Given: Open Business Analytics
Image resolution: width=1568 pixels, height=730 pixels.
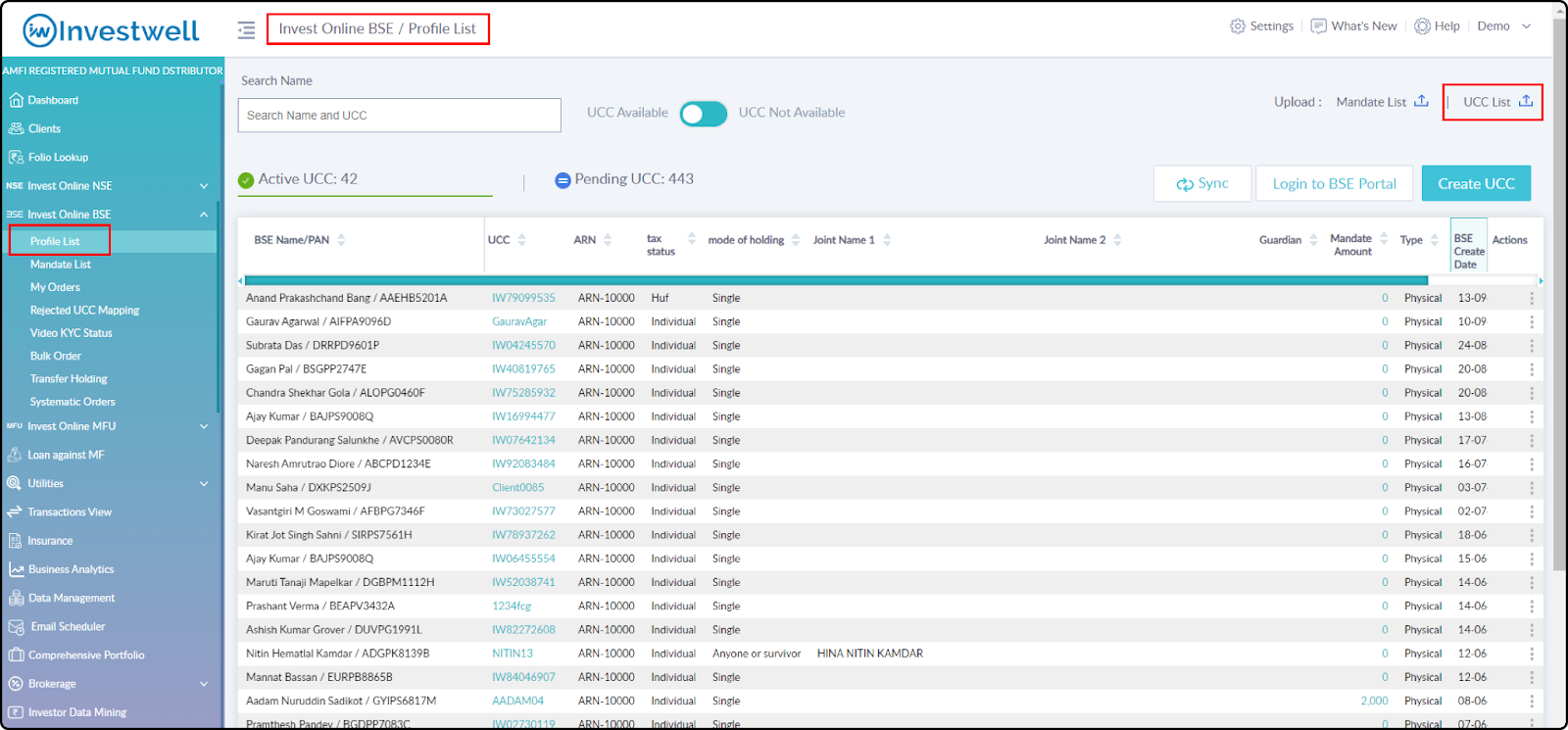Looking at the screenshot, I should (x=71, y=568).
